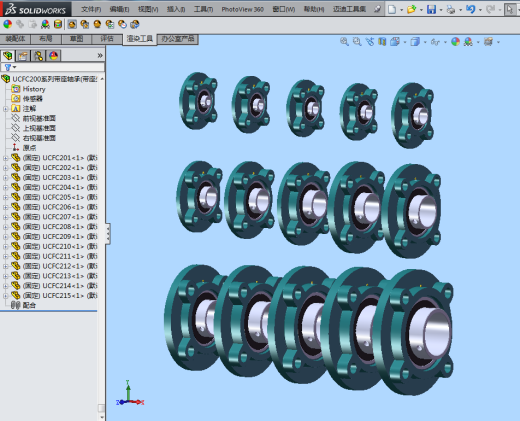Toggle the PhotoView Integrated Preview button
520x421 pixels.
72,24
